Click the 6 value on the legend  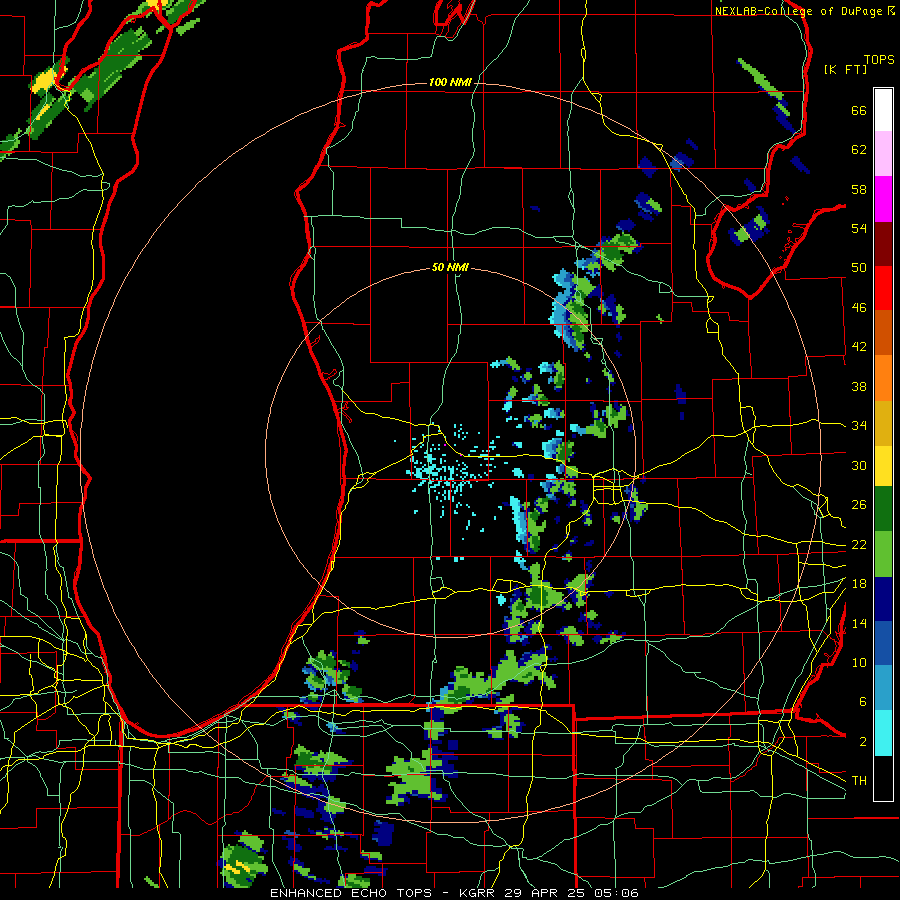pos(862,702)
